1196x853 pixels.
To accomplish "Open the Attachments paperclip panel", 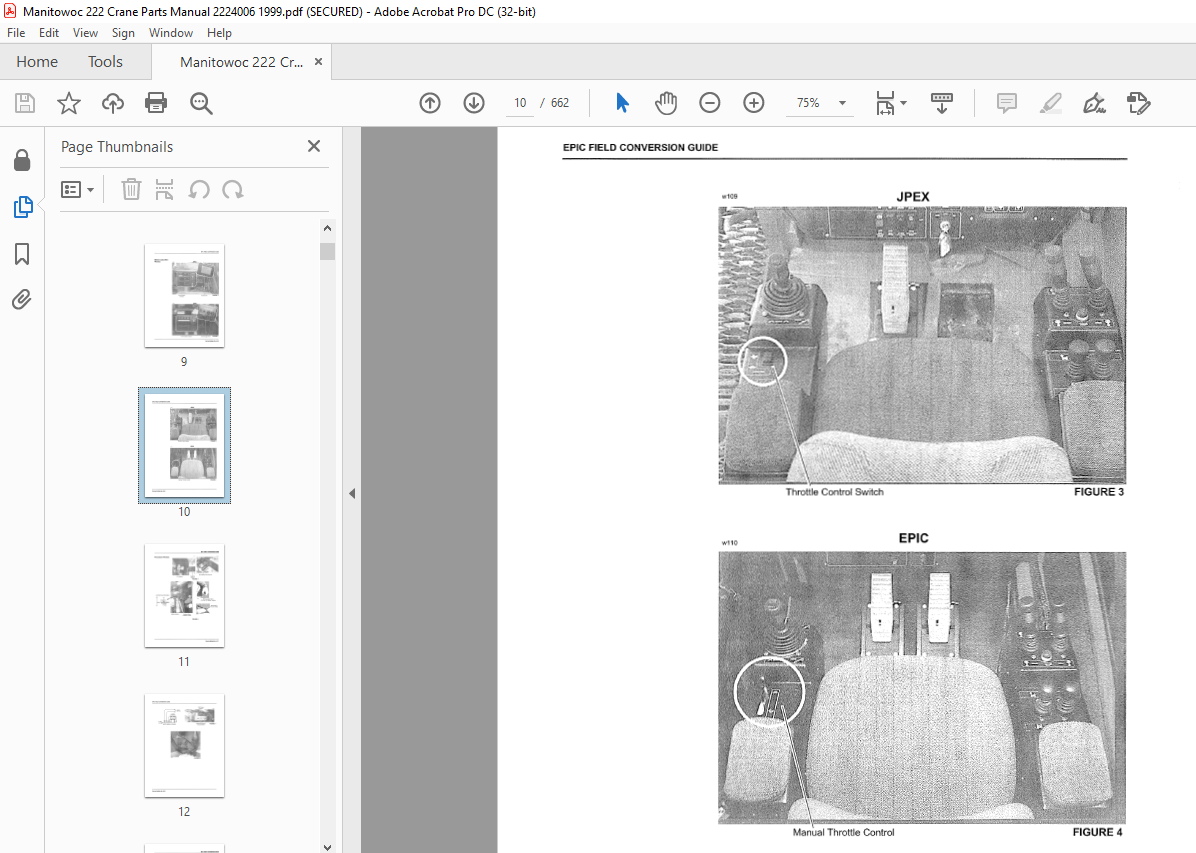I will click(22, 300).
